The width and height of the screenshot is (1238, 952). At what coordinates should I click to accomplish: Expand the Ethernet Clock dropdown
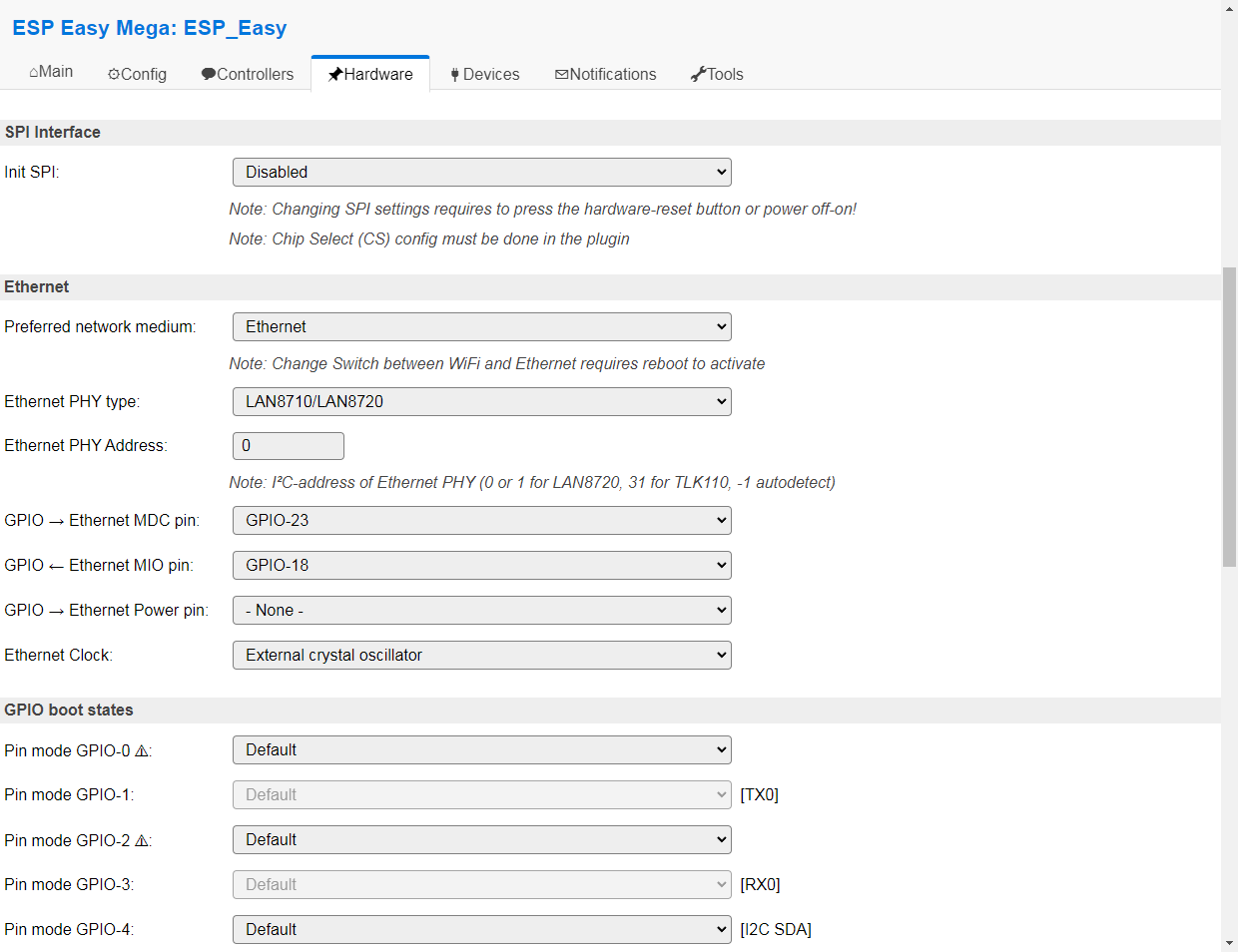(x=482, y=655)
